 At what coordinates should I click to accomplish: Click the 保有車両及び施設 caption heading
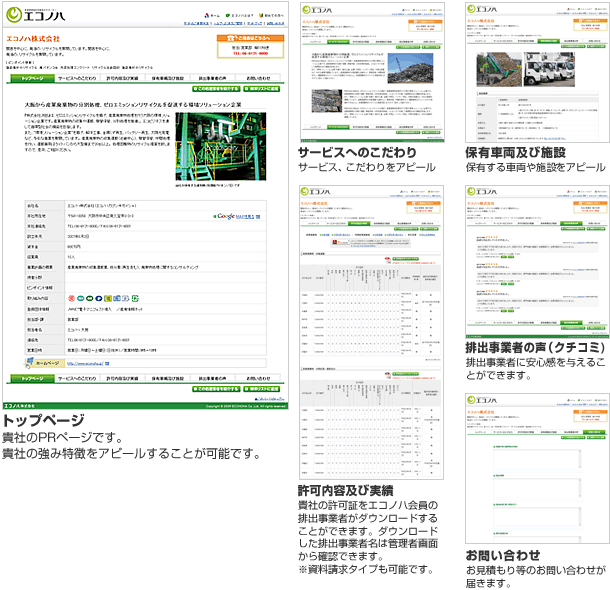pos(515,152)
